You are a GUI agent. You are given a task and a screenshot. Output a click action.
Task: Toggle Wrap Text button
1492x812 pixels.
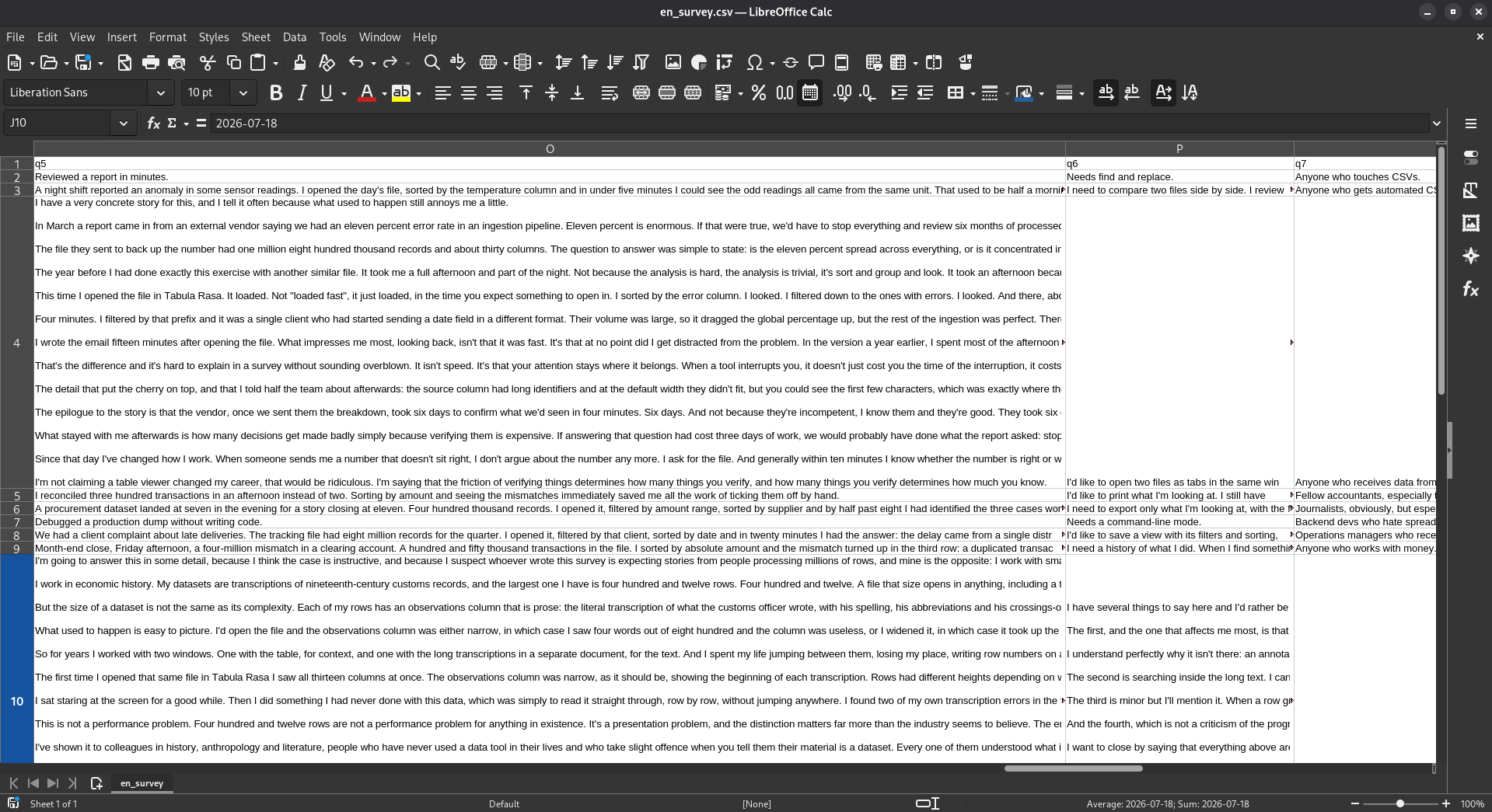point(610,92)
